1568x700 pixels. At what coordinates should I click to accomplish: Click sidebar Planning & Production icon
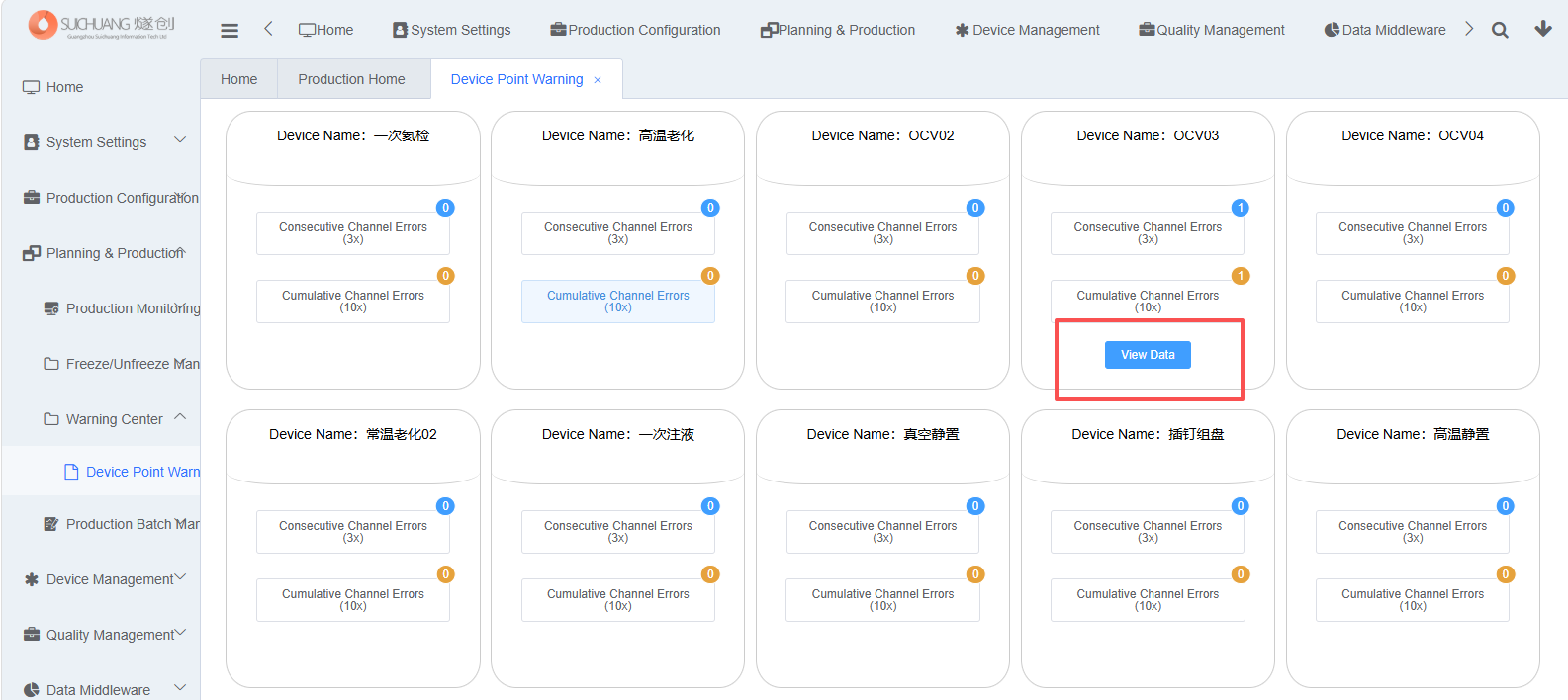click(x=32, y=253)
